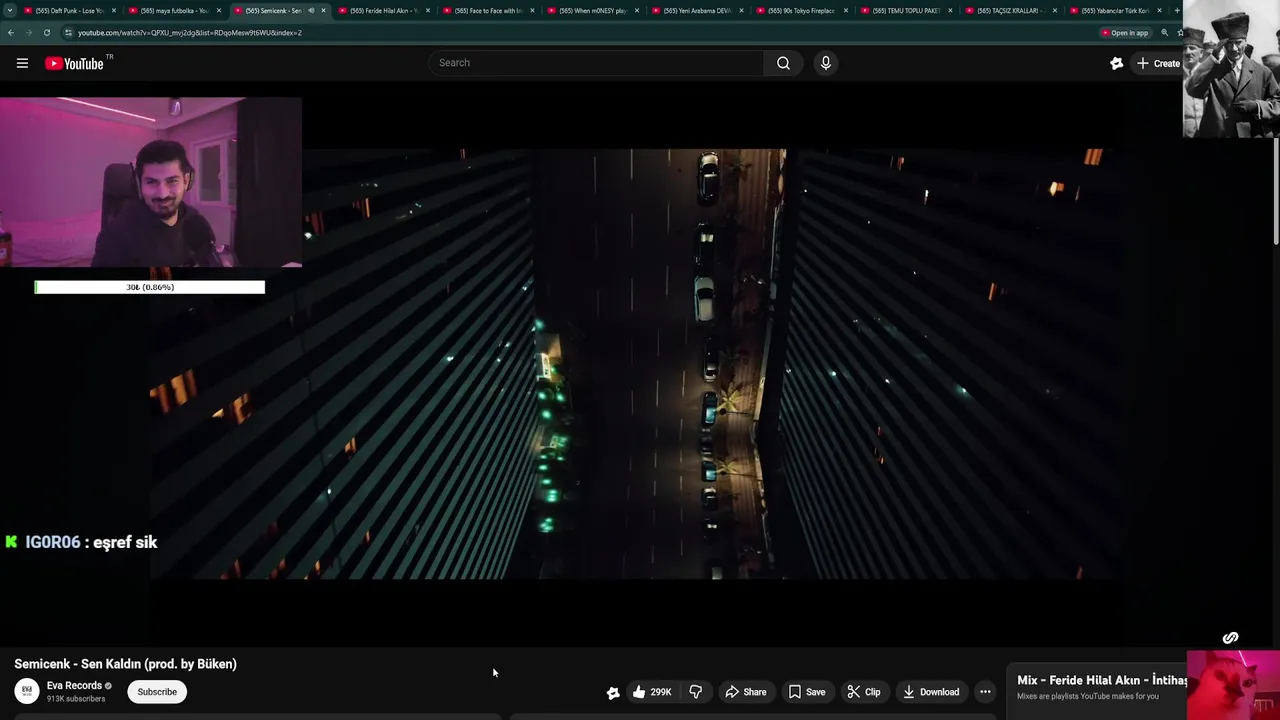The width and height of the screenshot is (1280, 720).
Task: Open tab search dropdown arrow
Action: pyautogui.click(x=9, y=11)
